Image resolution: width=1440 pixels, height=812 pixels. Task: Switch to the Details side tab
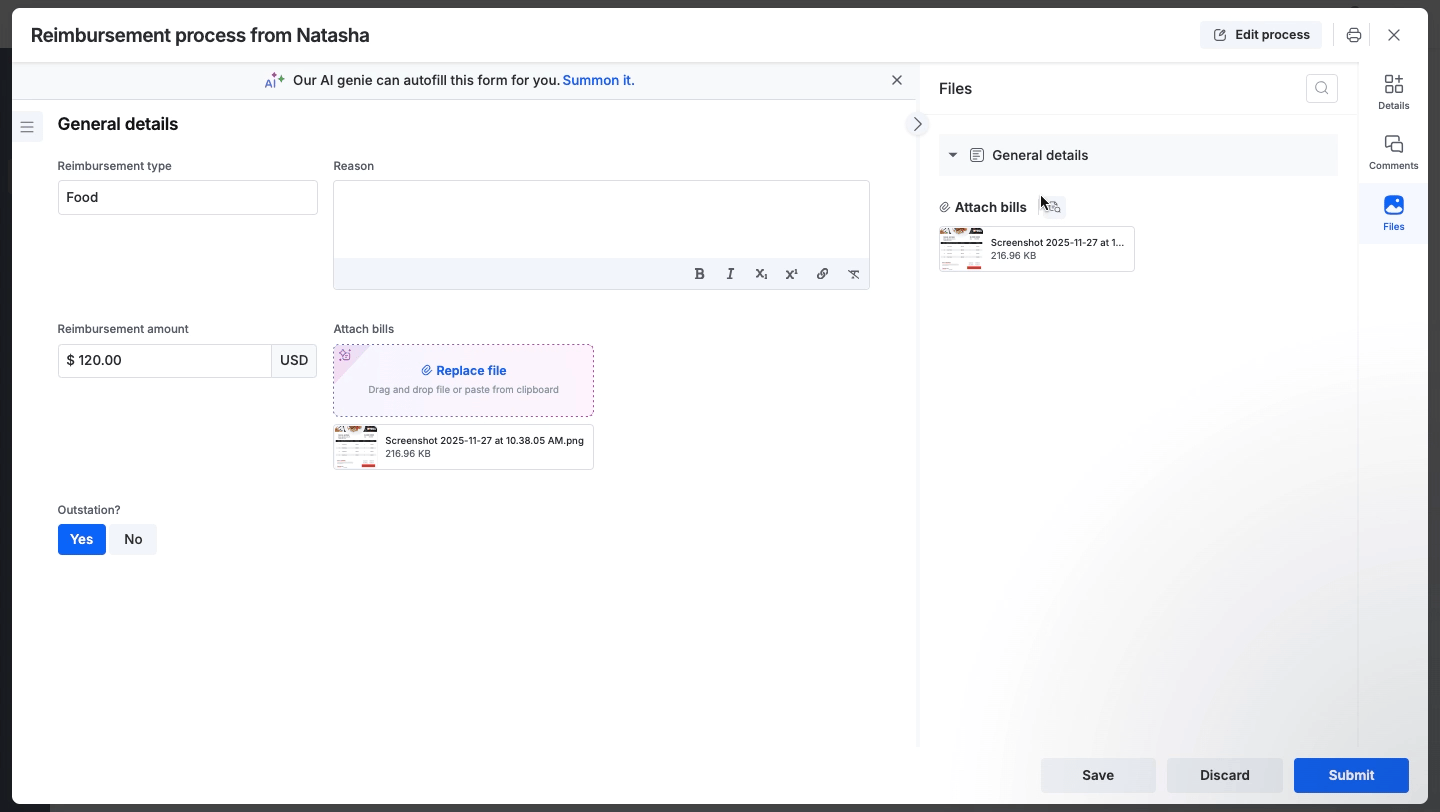pos(1393,91)
